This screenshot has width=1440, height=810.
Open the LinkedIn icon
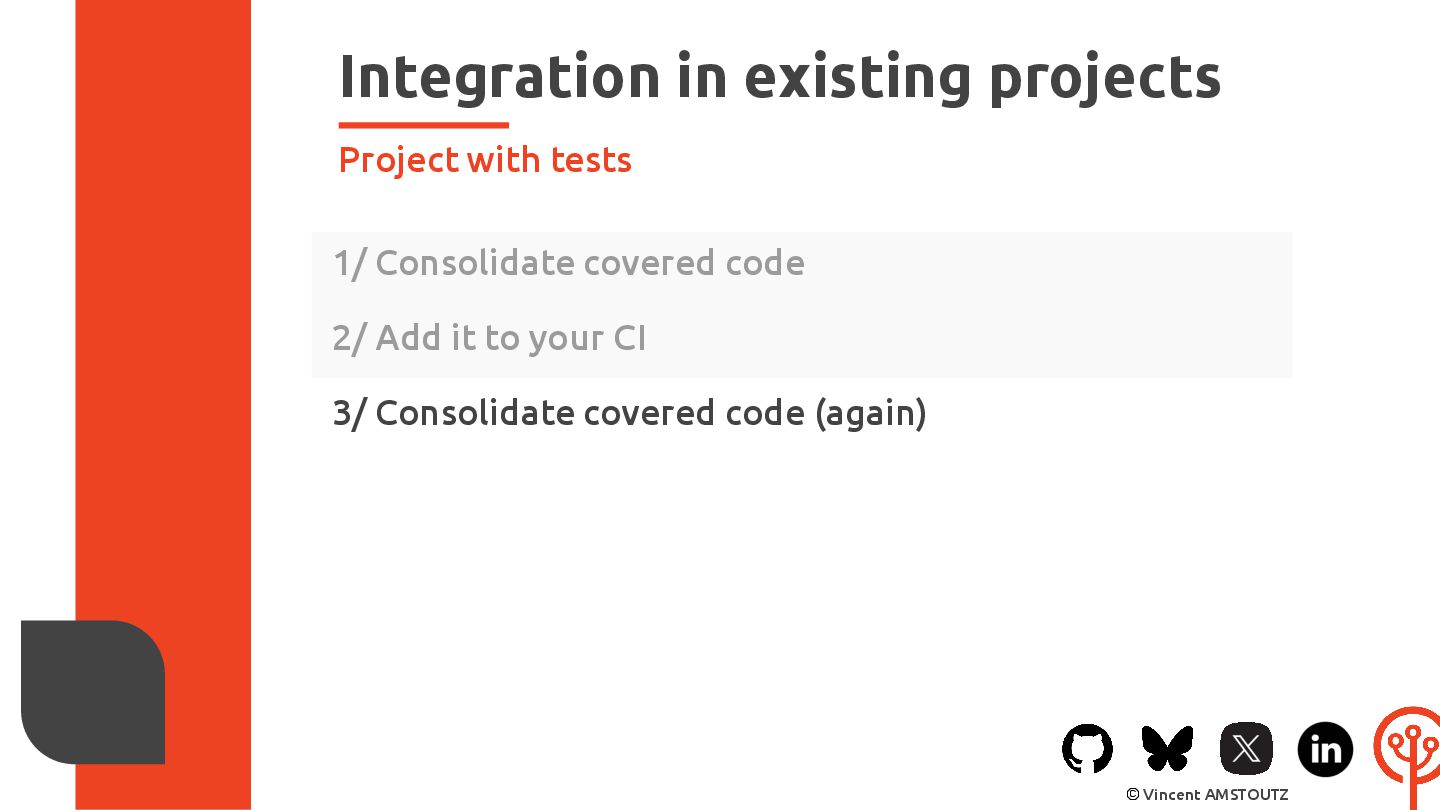(1325, 748)
